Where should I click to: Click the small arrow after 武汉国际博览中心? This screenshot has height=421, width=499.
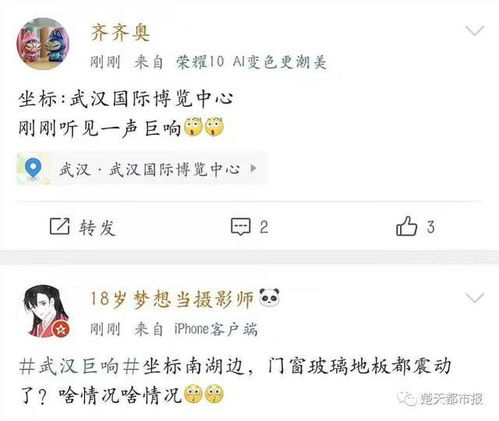[x=253, y=168]
